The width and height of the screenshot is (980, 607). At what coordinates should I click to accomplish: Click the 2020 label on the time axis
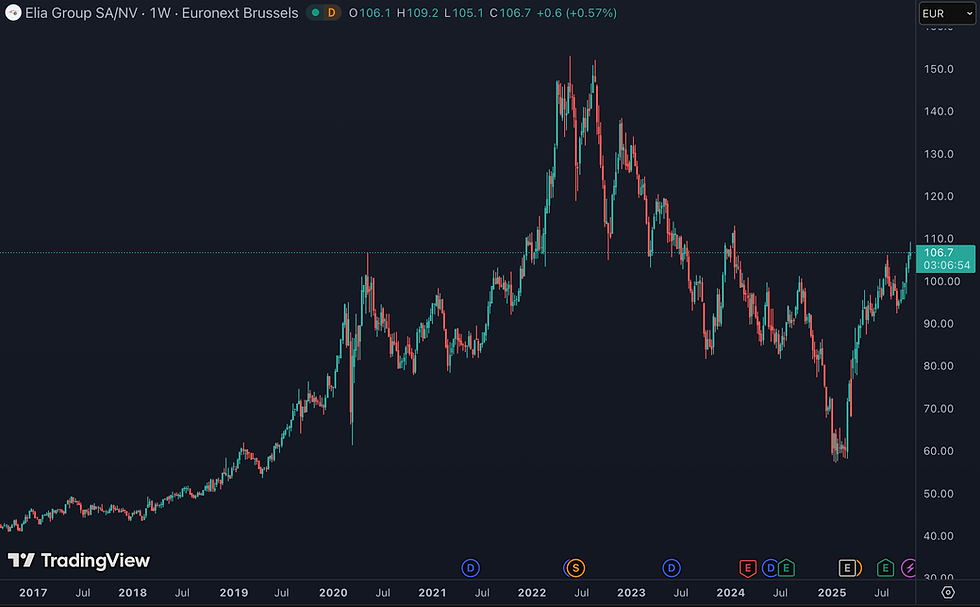tap(333, 593)
